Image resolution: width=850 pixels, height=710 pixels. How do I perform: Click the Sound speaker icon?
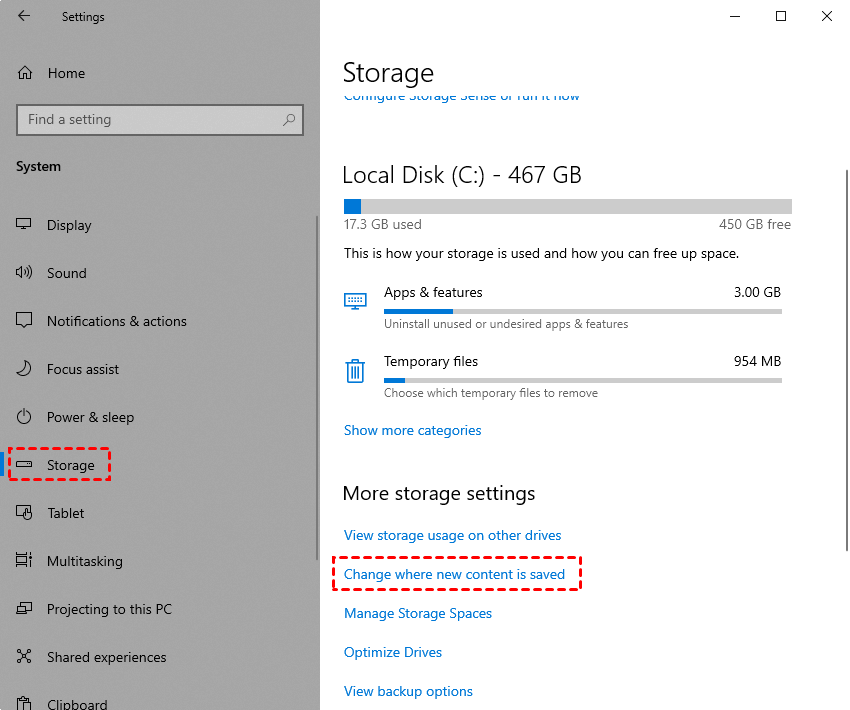tap(25, 273)
